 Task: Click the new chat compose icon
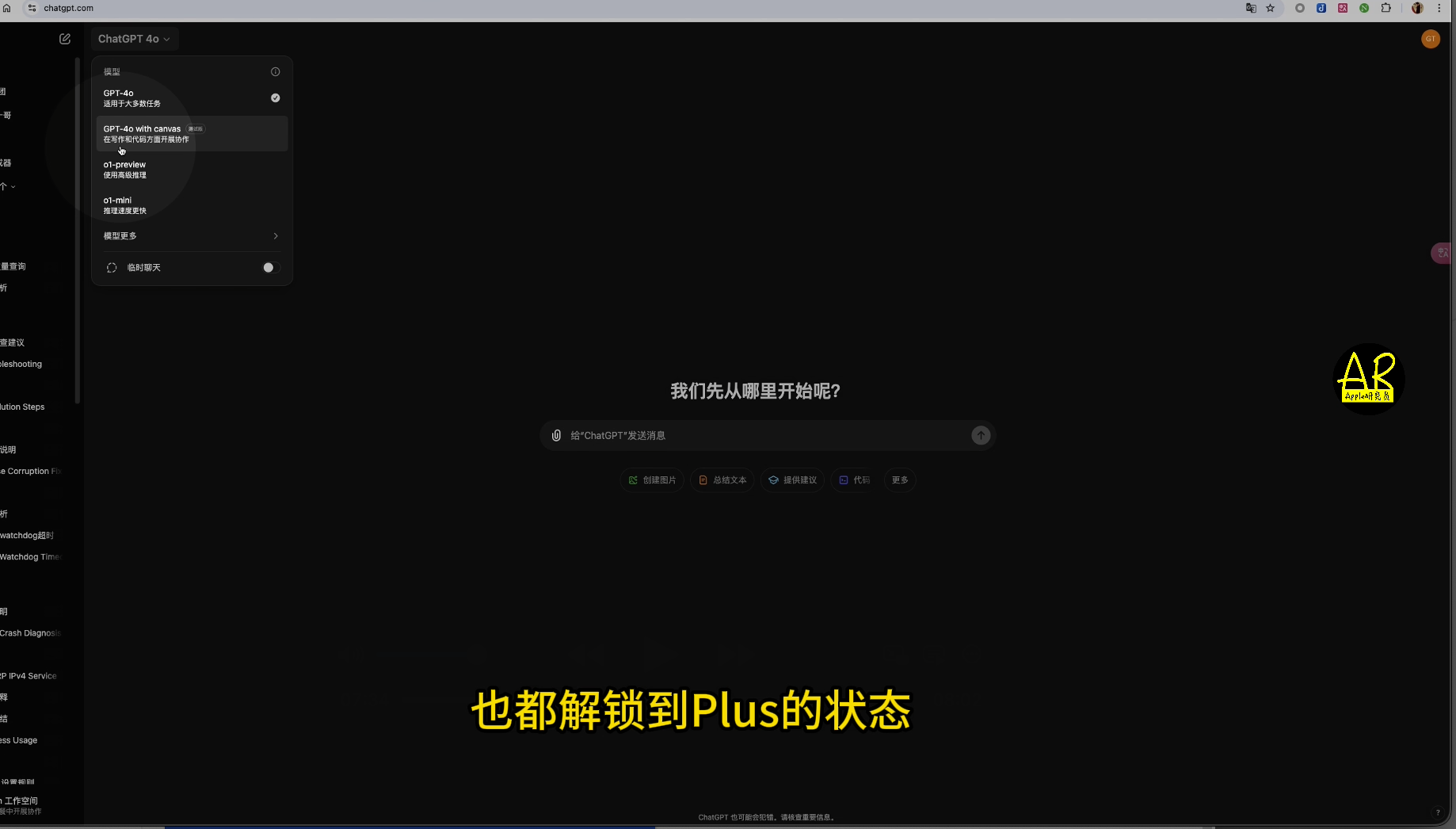65,39
